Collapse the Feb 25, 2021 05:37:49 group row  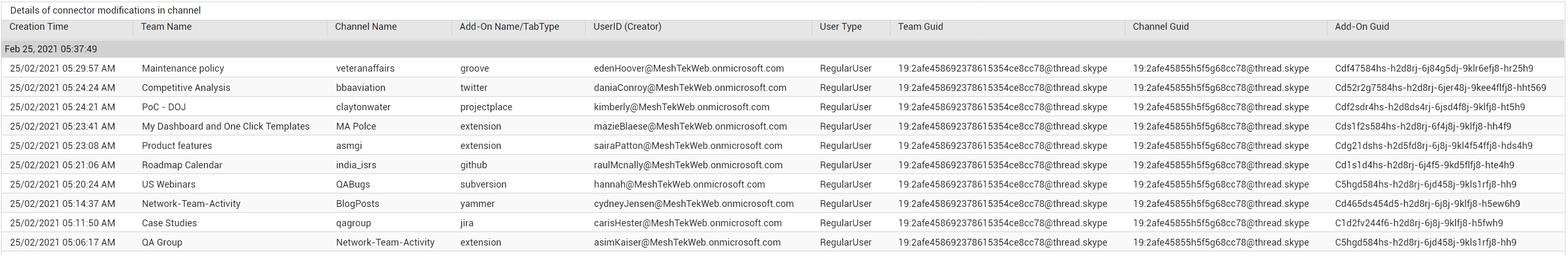click(x=783, y=49)
